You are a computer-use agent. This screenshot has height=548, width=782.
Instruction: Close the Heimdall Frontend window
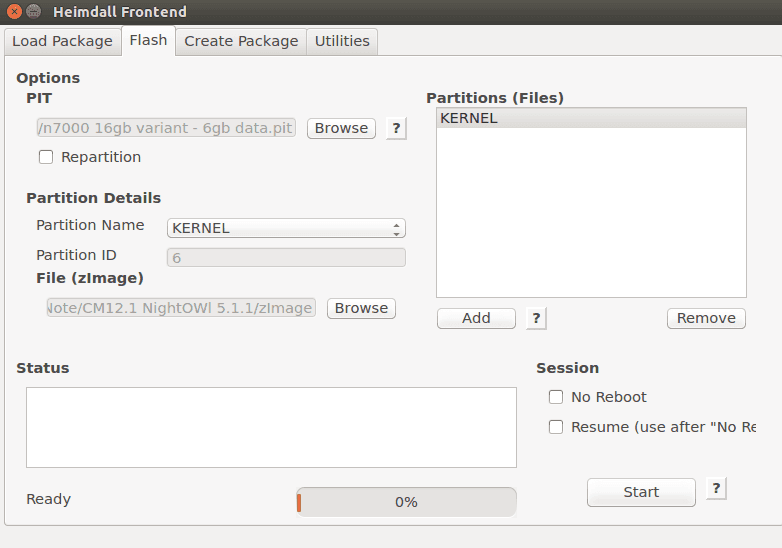tap(14, 11)
